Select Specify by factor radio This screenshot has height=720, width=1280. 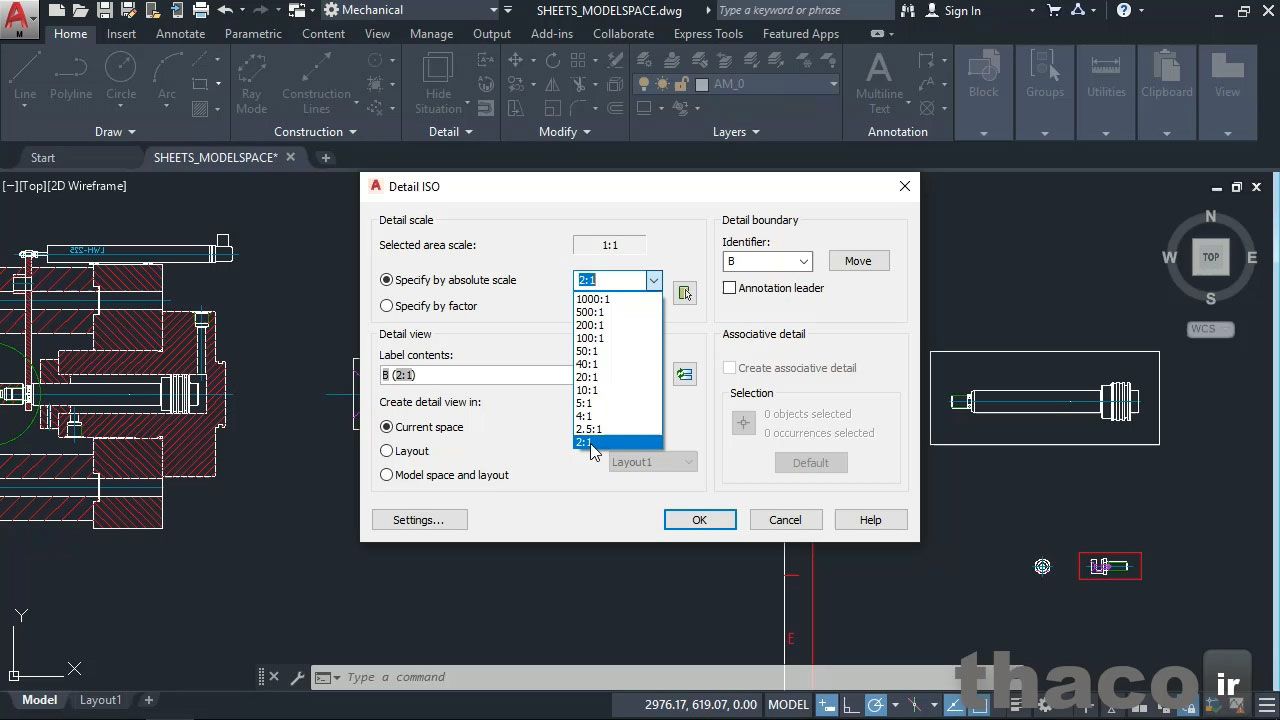387,306
